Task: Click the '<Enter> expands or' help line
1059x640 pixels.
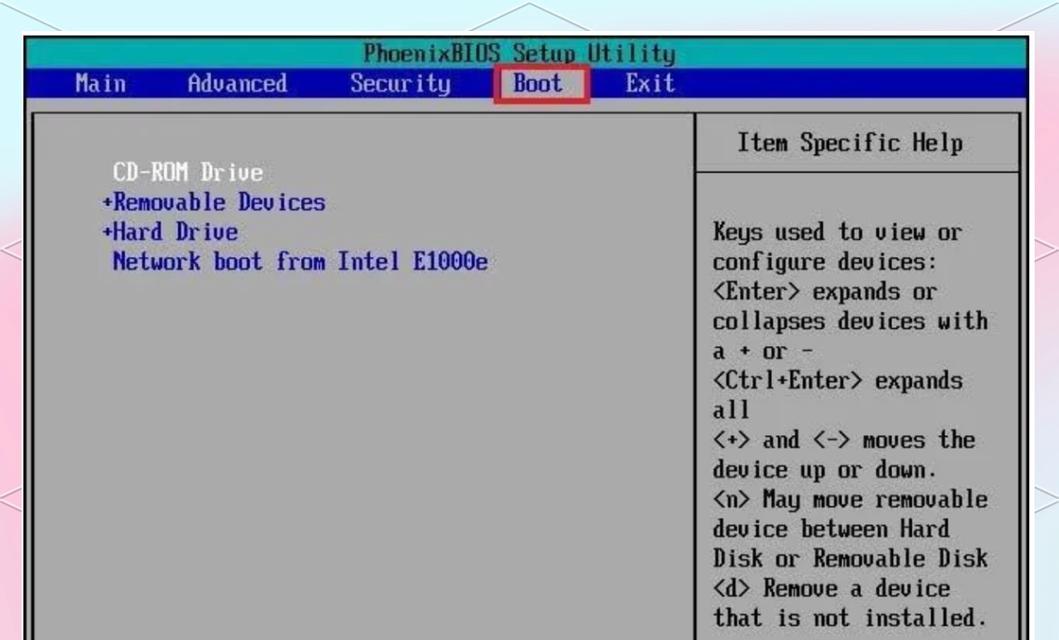Action: pos(824,292)
